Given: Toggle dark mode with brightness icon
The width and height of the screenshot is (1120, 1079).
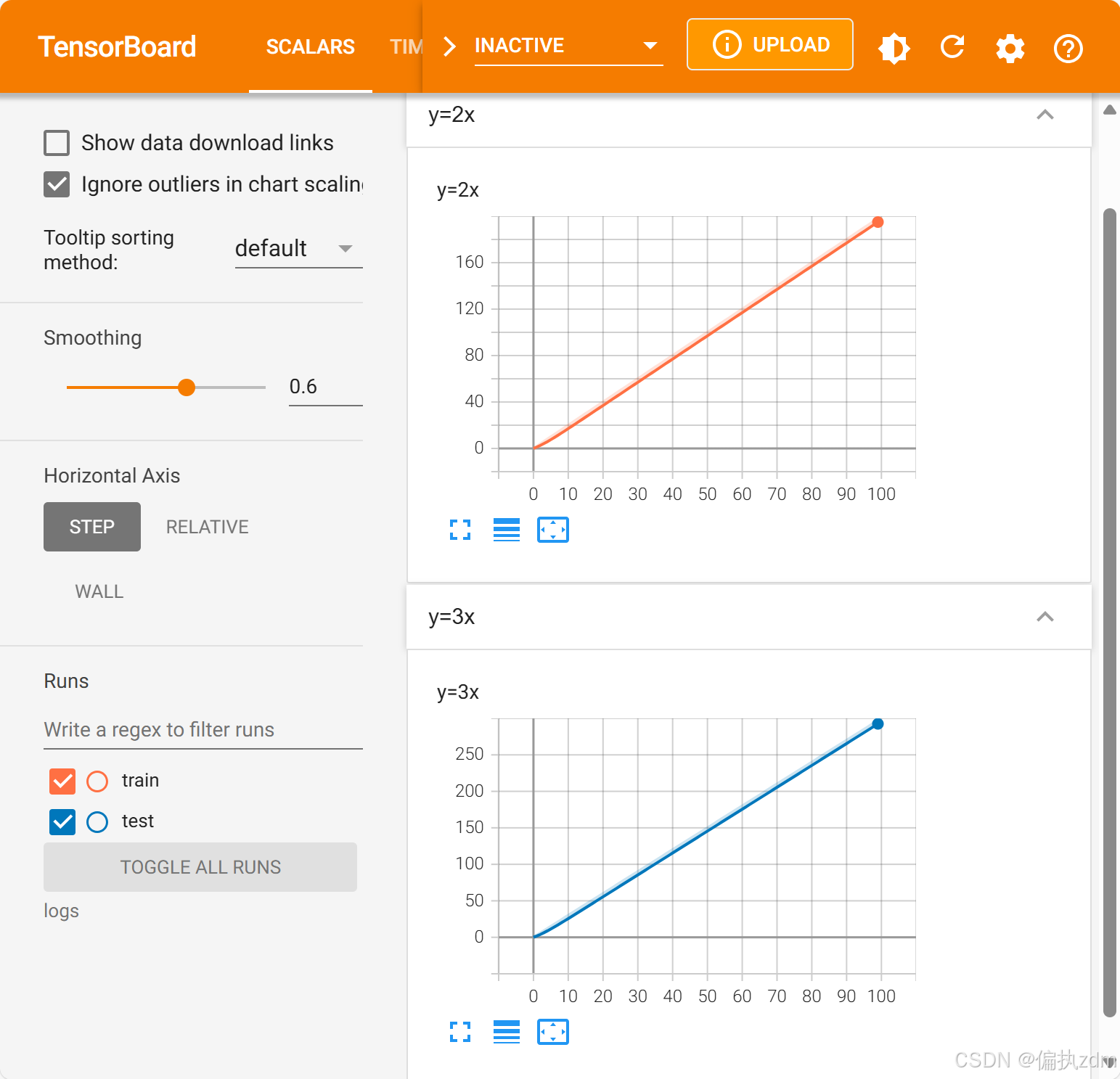Looking at the screenshot, I should point(894,48).
